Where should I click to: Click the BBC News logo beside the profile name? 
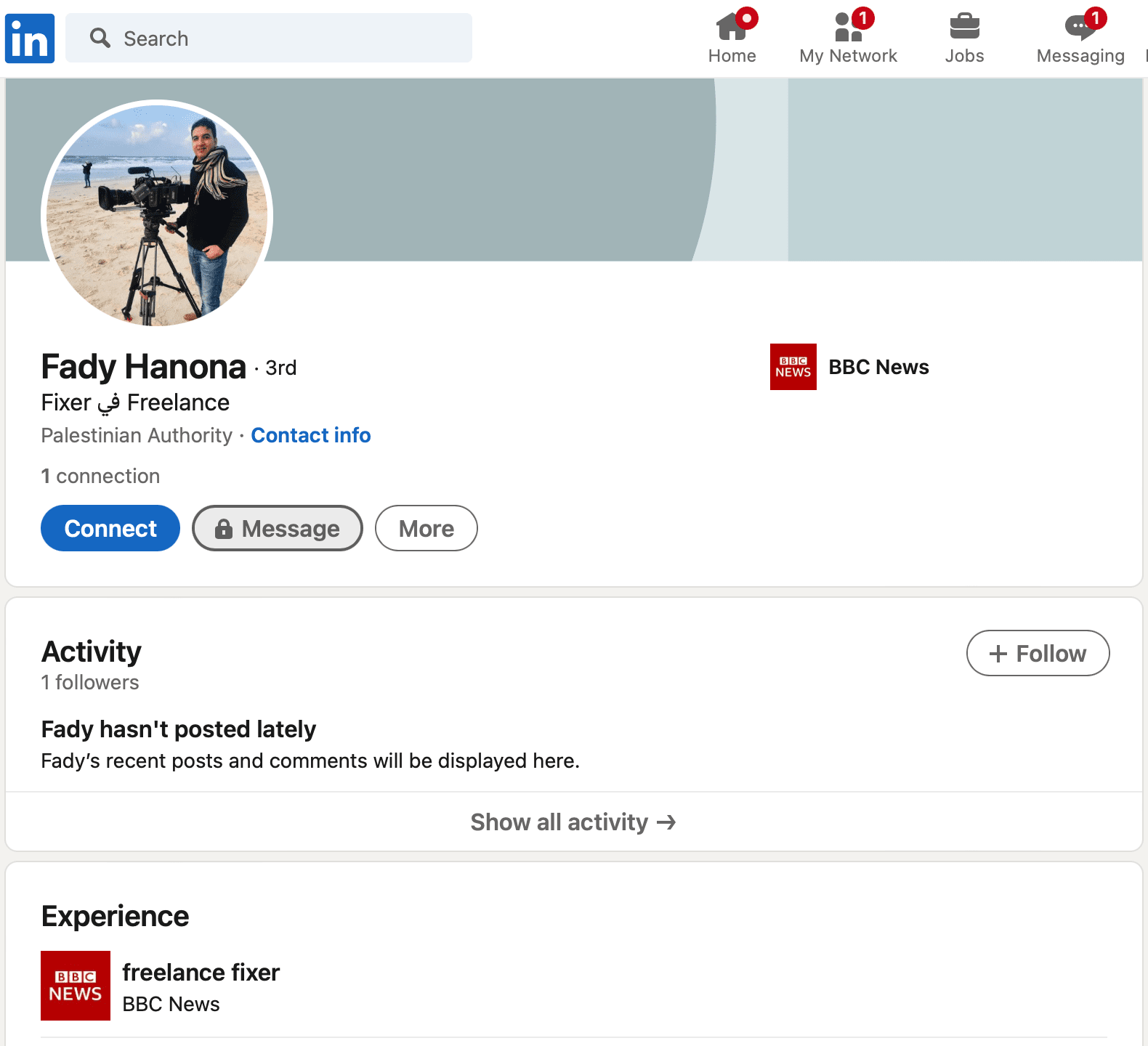tap(793, 367)
